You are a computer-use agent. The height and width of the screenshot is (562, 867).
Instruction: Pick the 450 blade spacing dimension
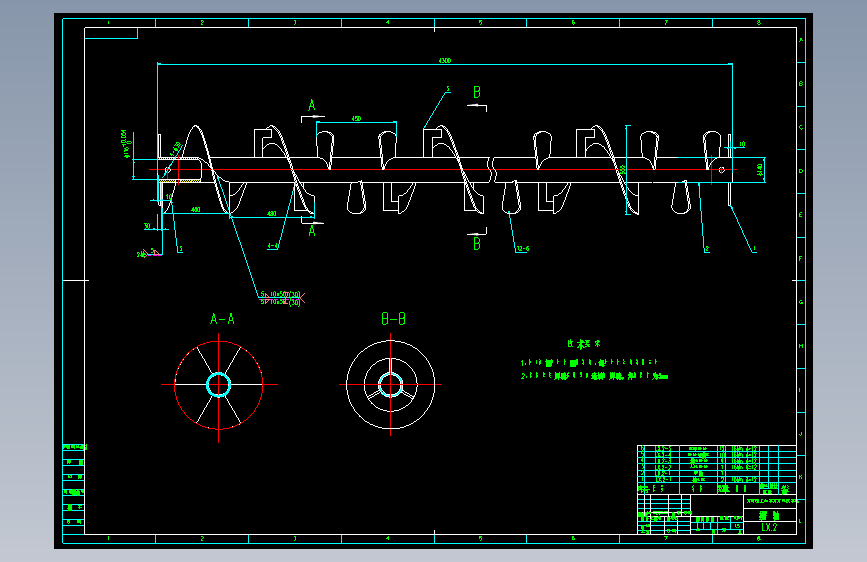357,119
